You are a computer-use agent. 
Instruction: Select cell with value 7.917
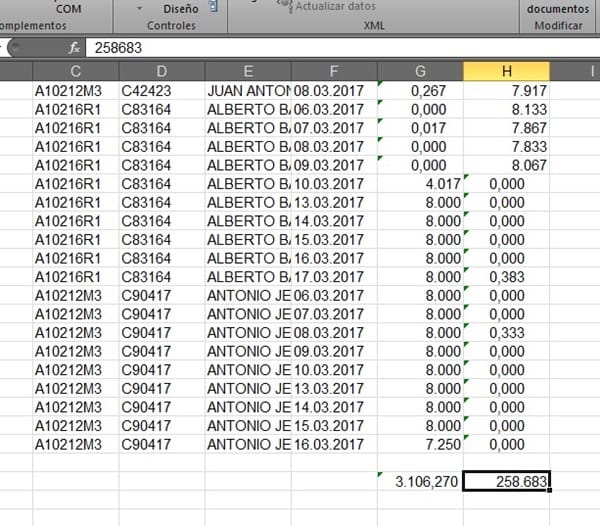tap(506, 91)
